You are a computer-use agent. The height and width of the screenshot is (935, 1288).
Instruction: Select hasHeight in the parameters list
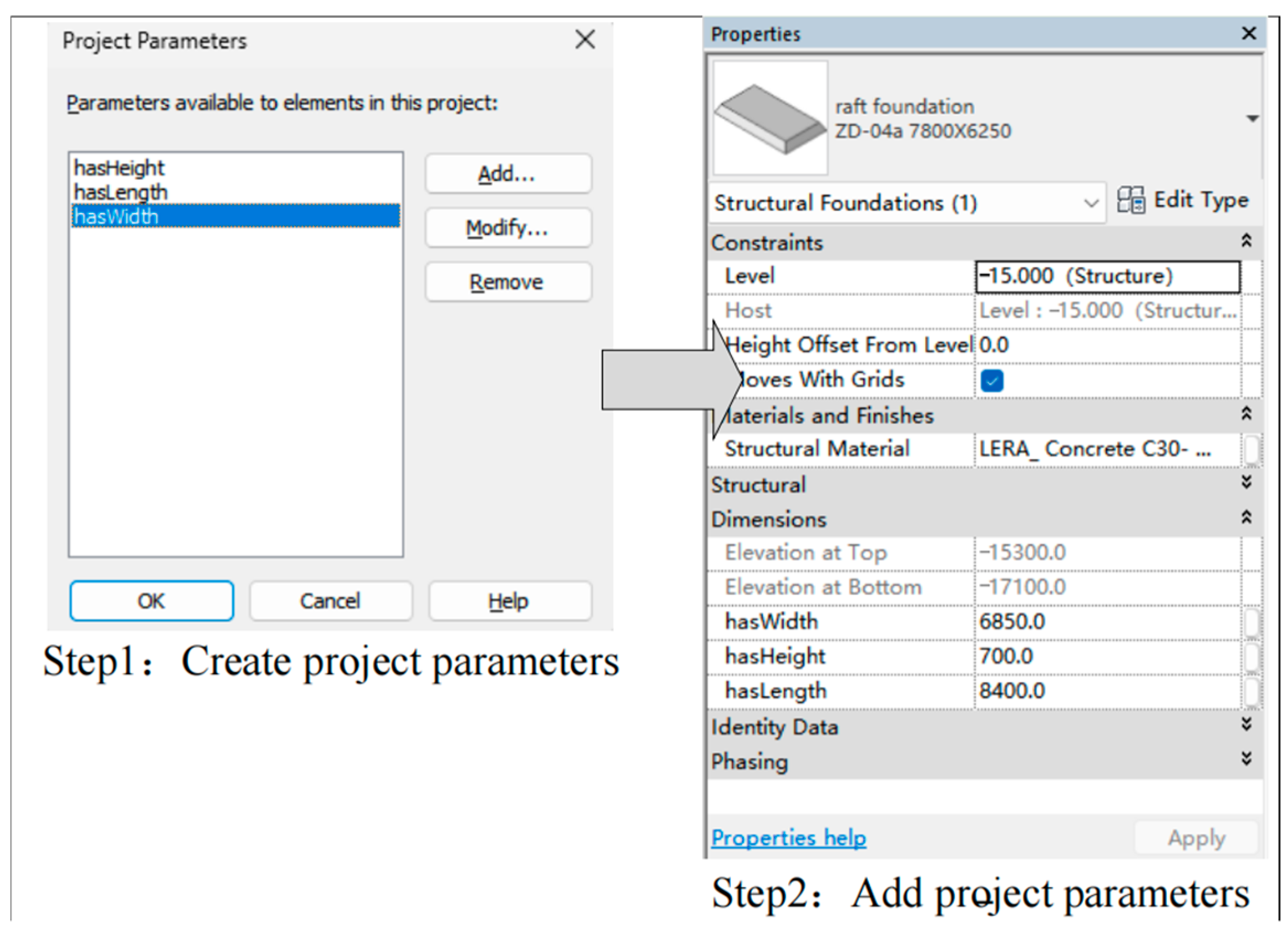(119, 168)
